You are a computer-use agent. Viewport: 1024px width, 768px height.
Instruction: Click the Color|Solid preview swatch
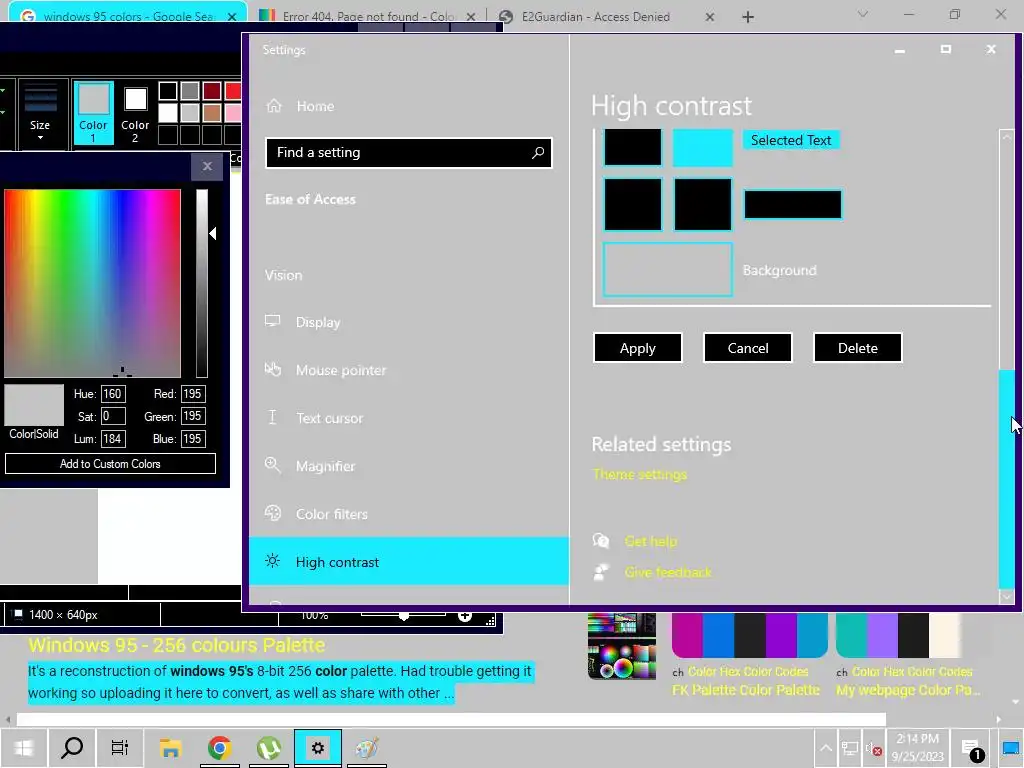pyautogui.click(x=34, y=405)
